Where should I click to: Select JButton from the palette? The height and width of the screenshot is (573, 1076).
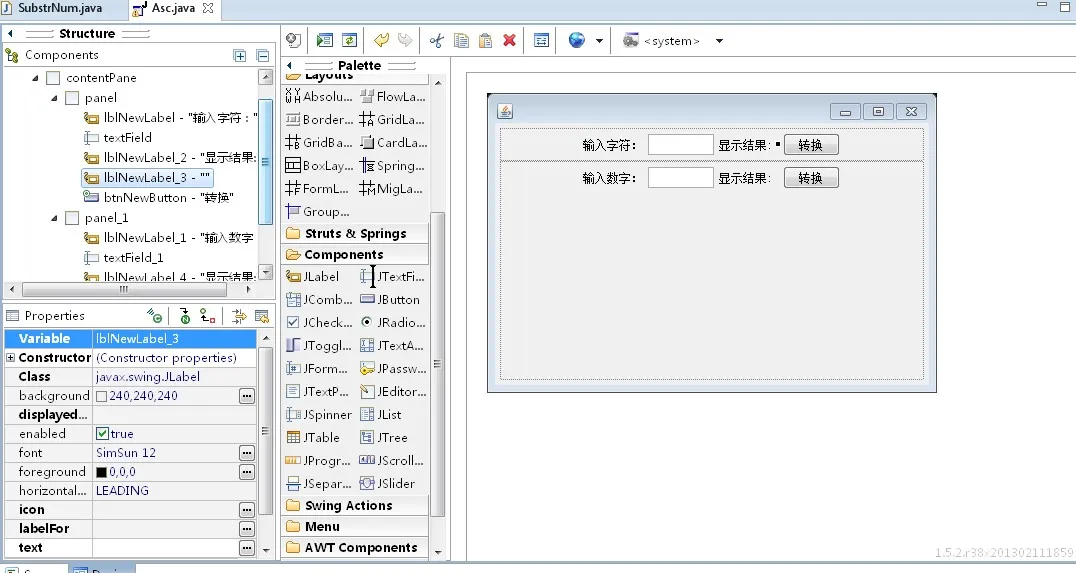click(391, 299)
